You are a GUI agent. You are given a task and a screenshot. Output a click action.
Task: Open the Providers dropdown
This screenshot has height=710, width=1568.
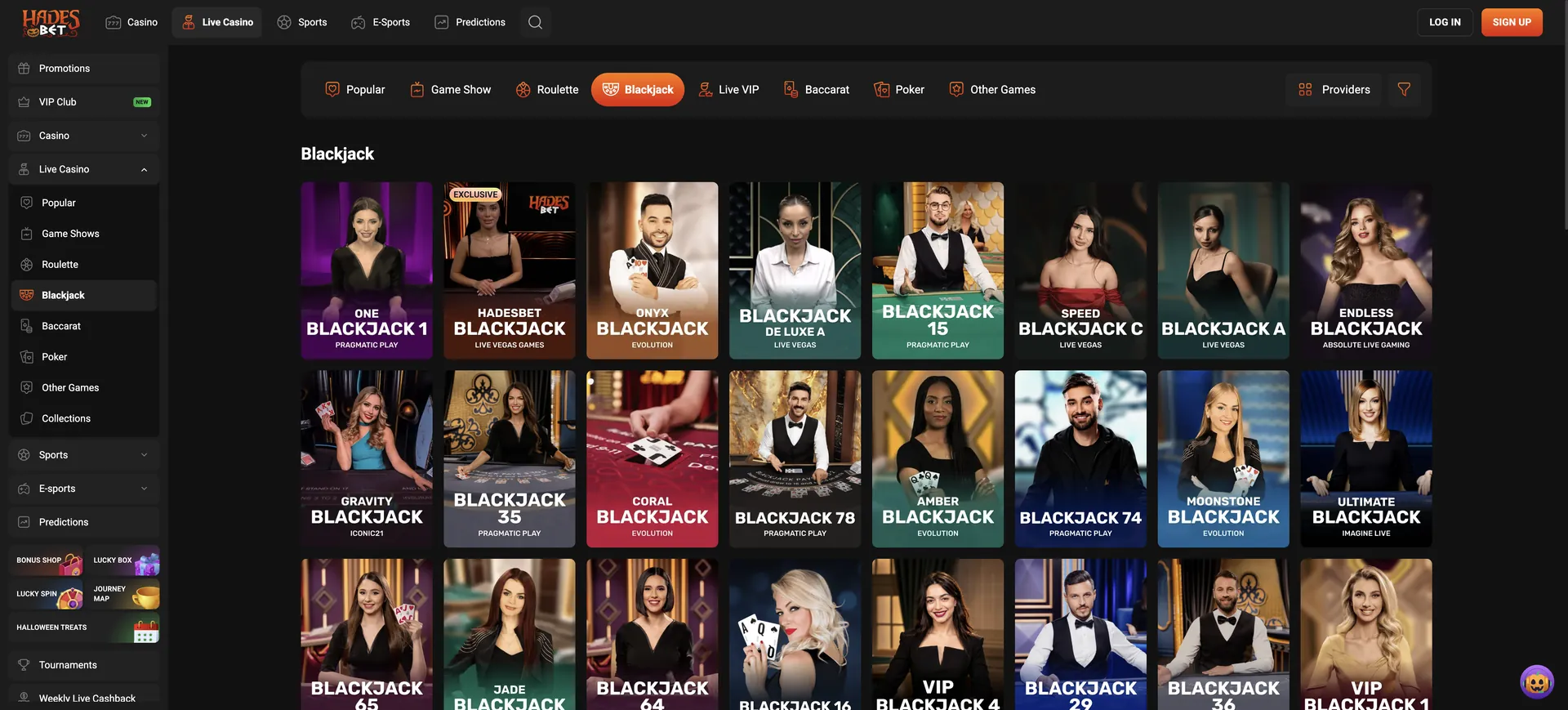coord(1334,90)
